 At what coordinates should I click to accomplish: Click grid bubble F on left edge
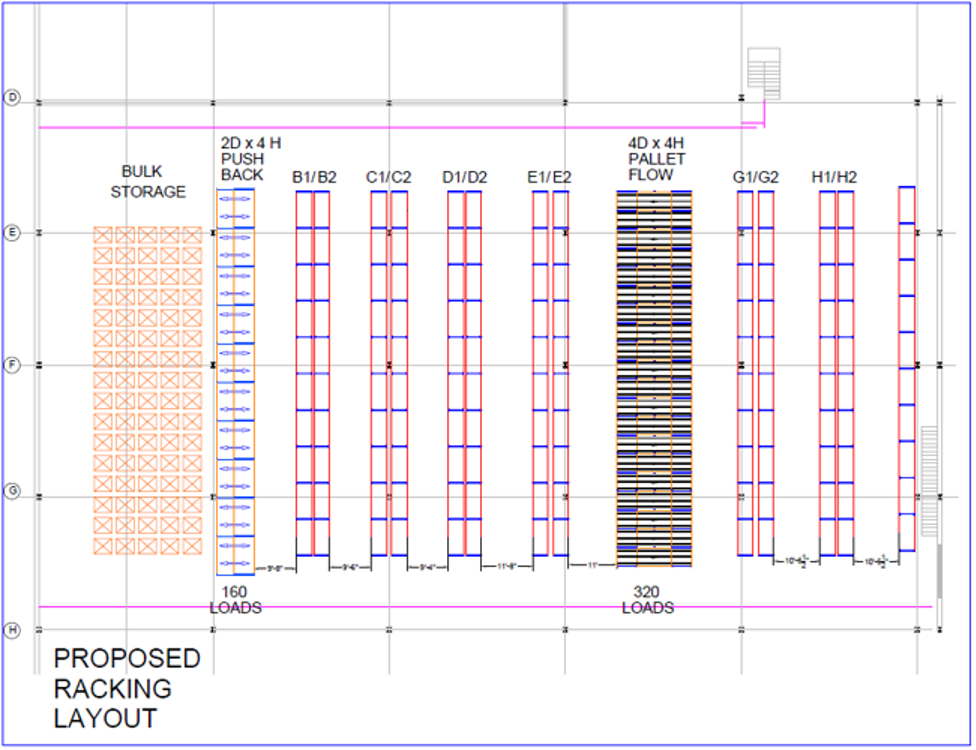(12, 366)
